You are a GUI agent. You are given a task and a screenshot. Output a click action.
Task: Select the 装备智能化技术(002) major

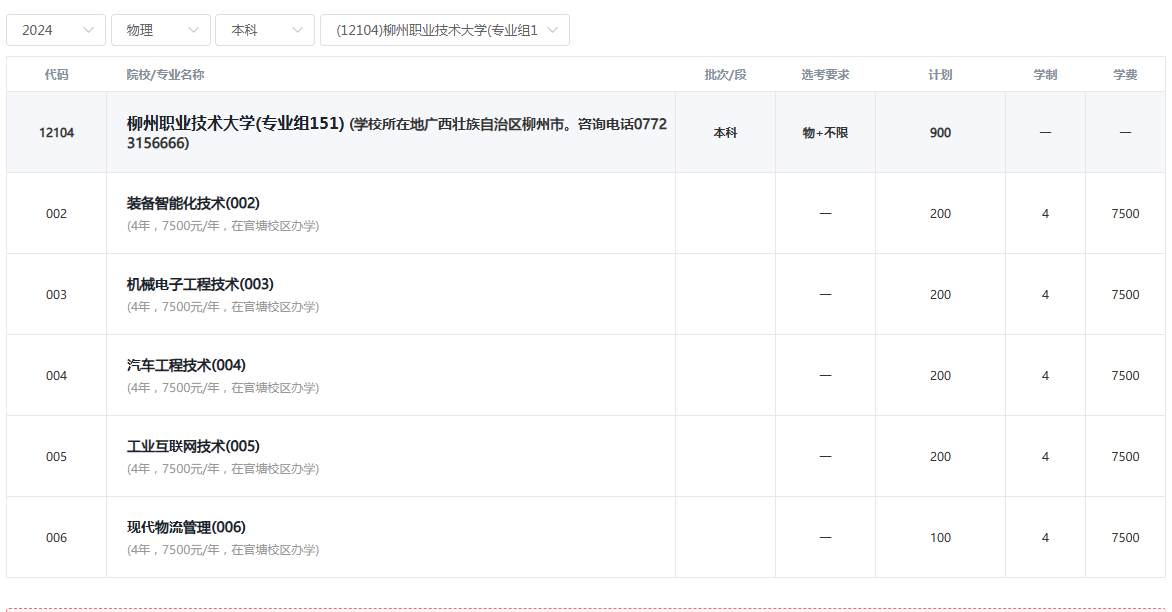coord(193,203)
